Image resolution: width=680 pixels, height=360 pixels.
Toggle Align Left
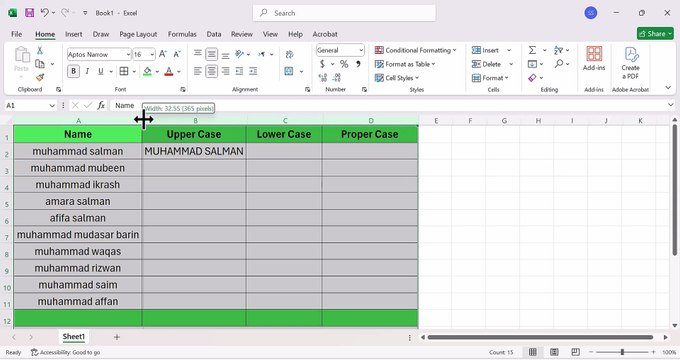coord(198,71)
